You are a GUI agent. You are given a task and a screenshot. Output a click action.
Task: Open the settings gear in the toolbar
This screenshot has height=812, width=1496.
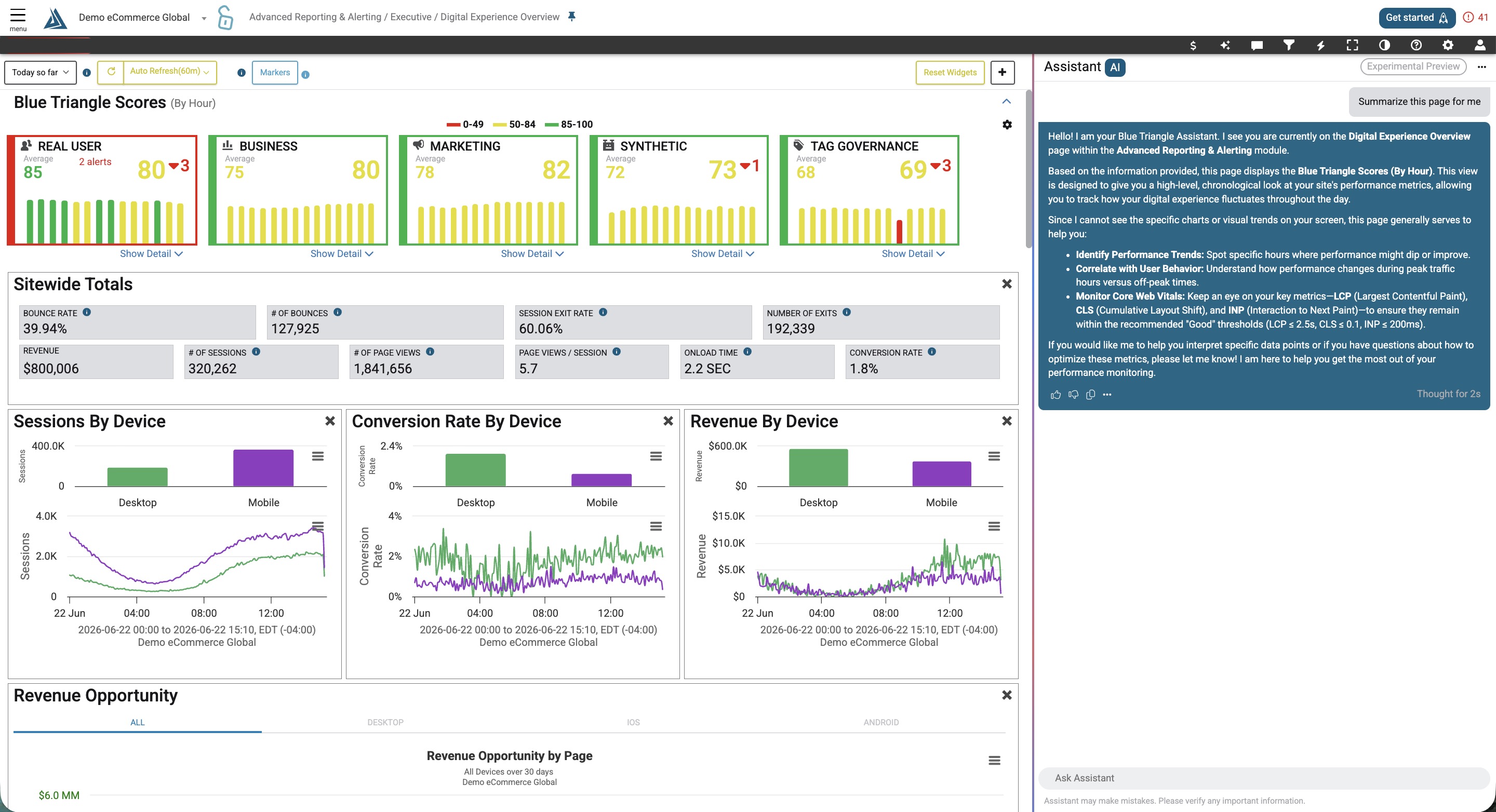pos(1448,45)
